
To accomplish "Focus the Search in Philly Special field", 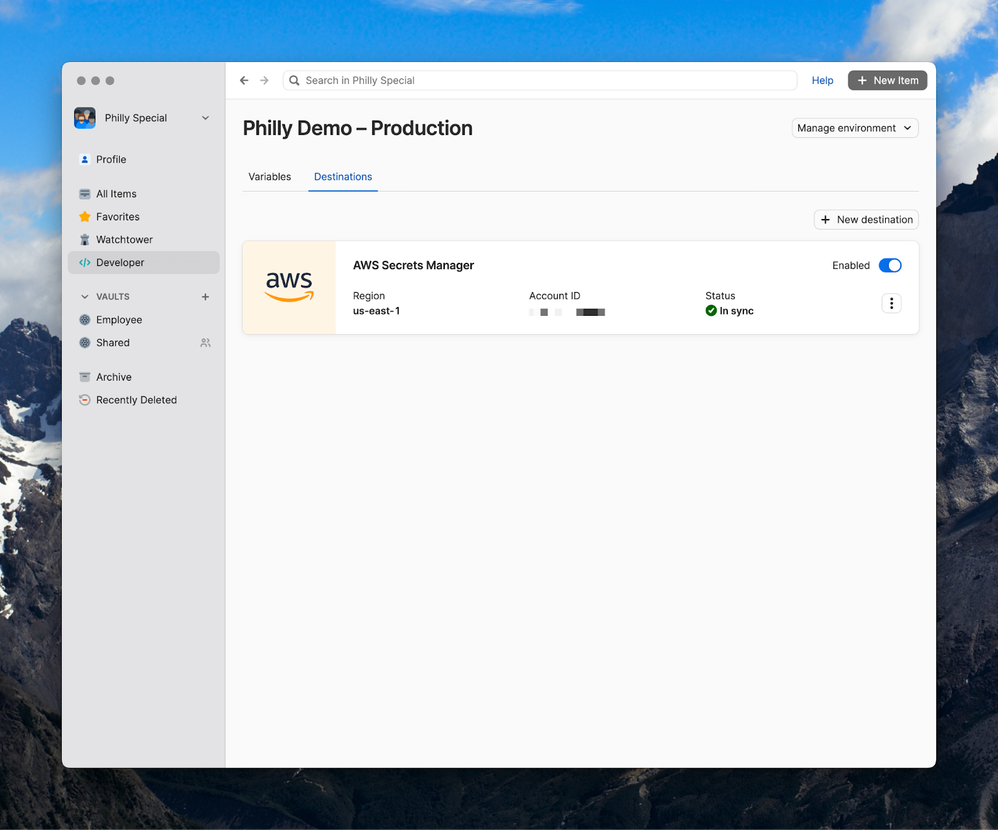I will pyautogui.click(x=540, y=81).
